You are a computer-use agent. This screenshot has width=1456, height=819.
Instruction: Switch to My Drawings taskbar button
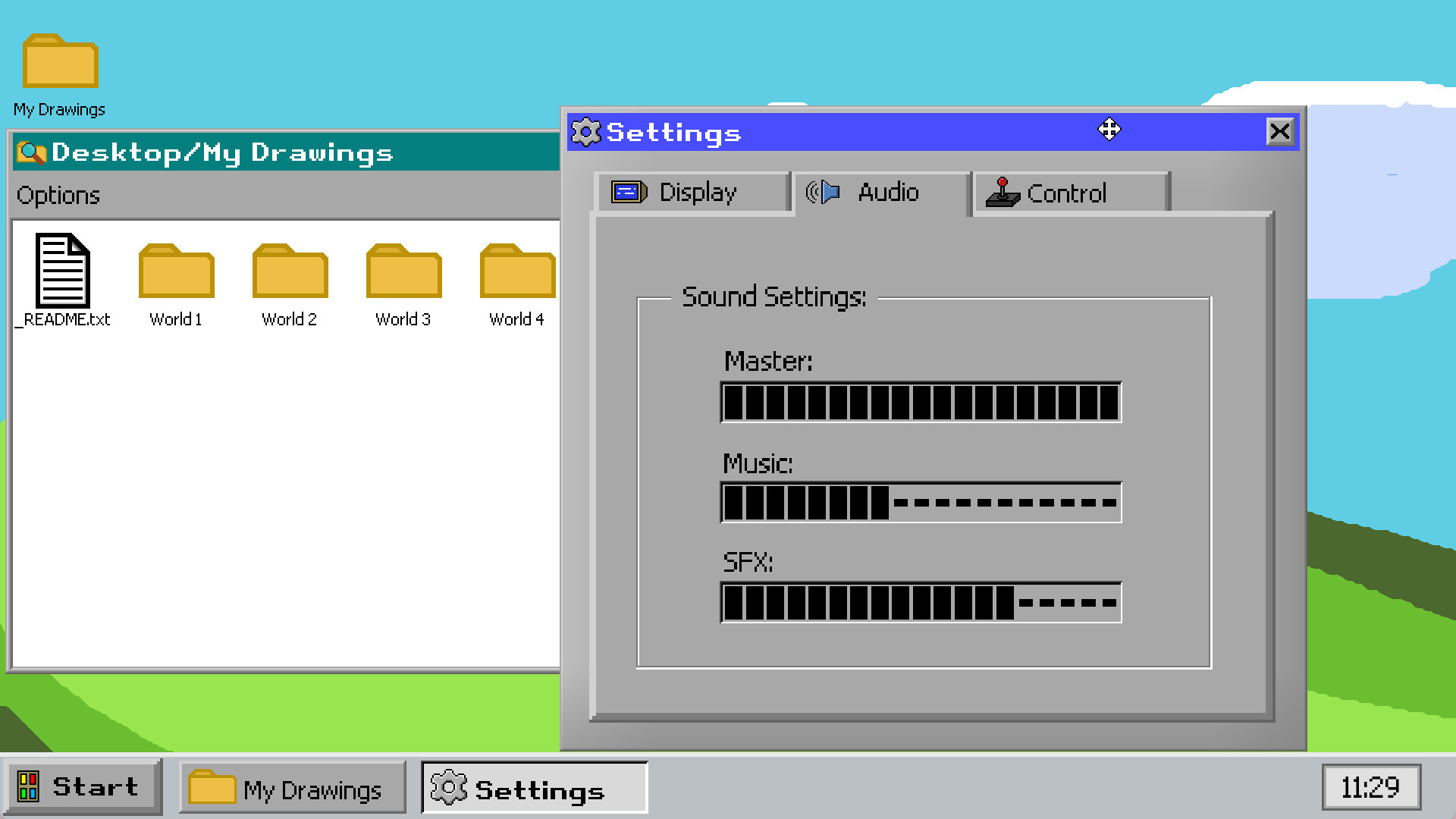(292, 789)
